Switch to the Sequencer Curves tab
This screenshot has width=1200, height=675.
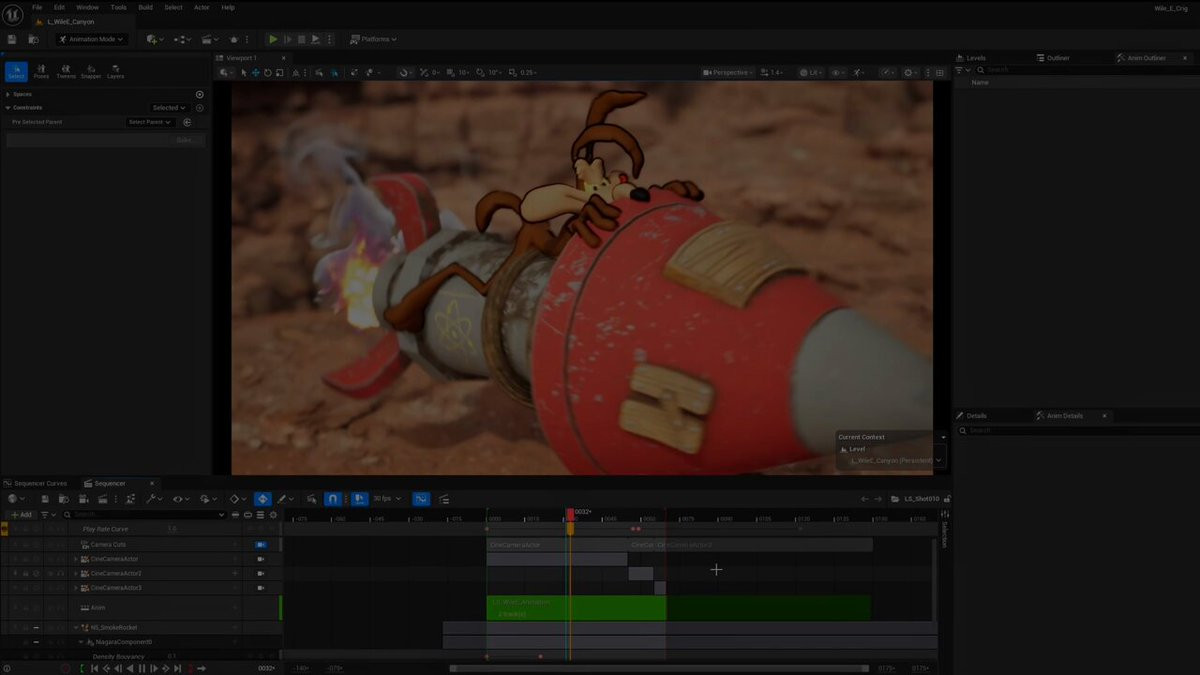click(40, 483)
